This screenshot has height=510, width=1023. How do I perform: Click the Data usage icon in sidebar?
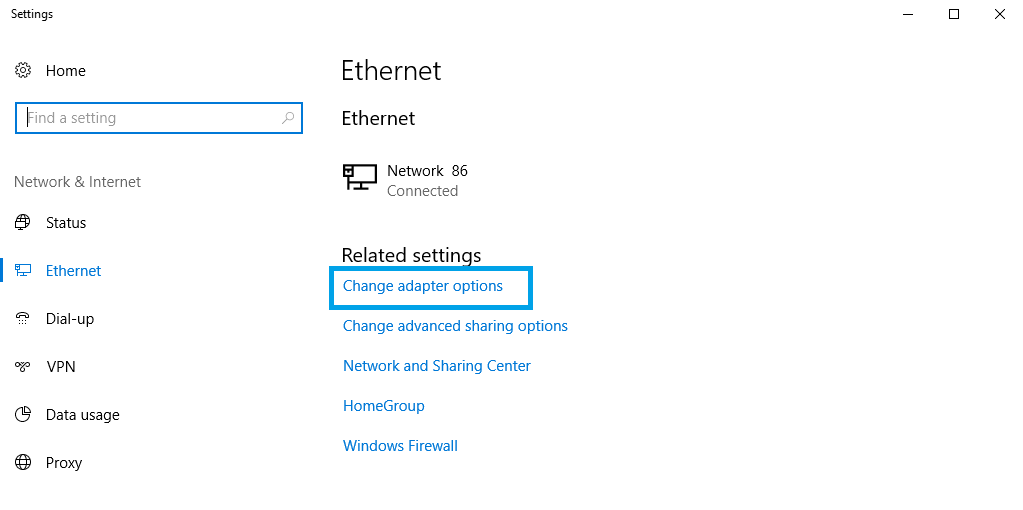23,415
